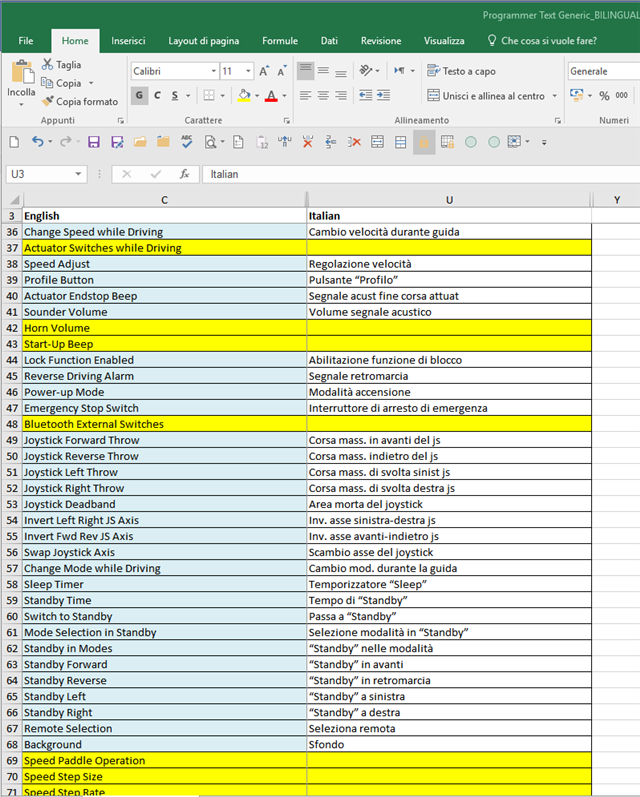Increase cell indent
This screenshot has height=797, width=640.
point(383,96)
